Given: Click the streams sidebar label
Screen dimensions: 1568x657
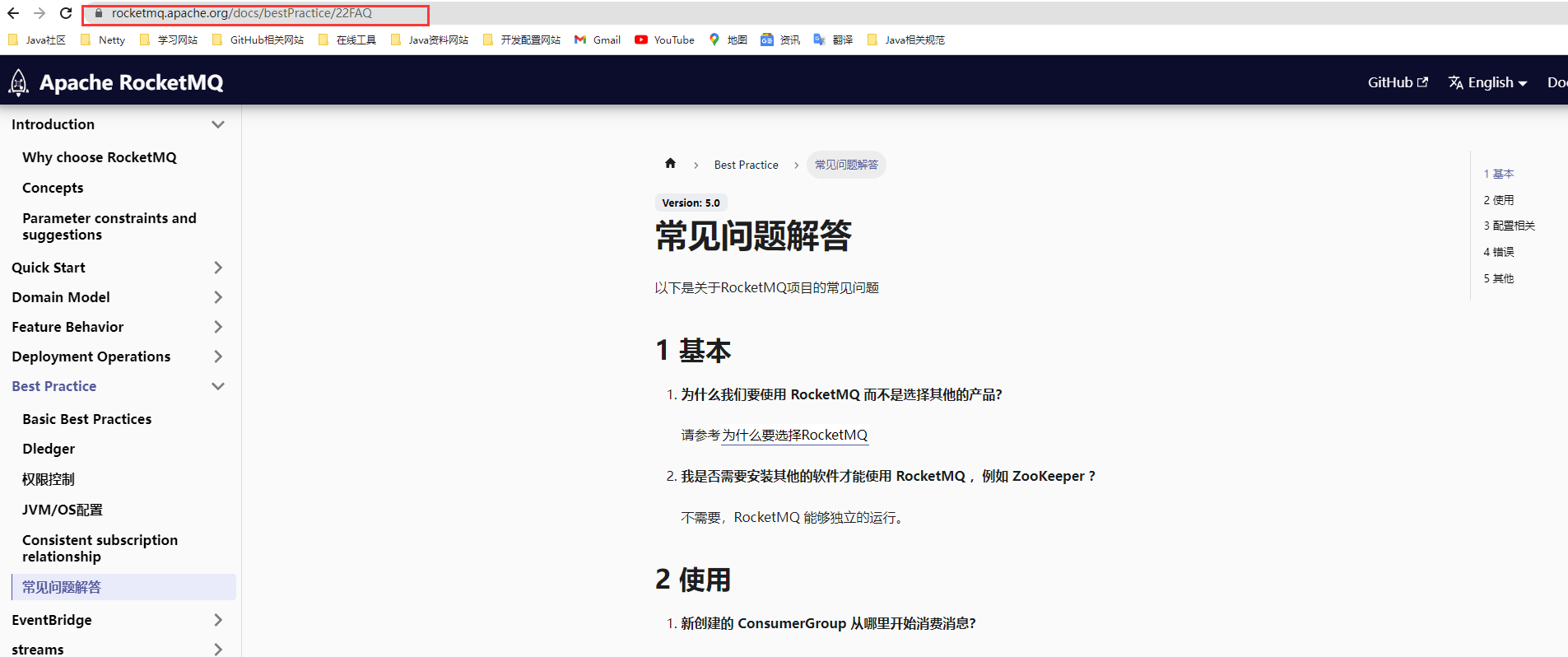Looking at the screenshot, I should point(38,650).
